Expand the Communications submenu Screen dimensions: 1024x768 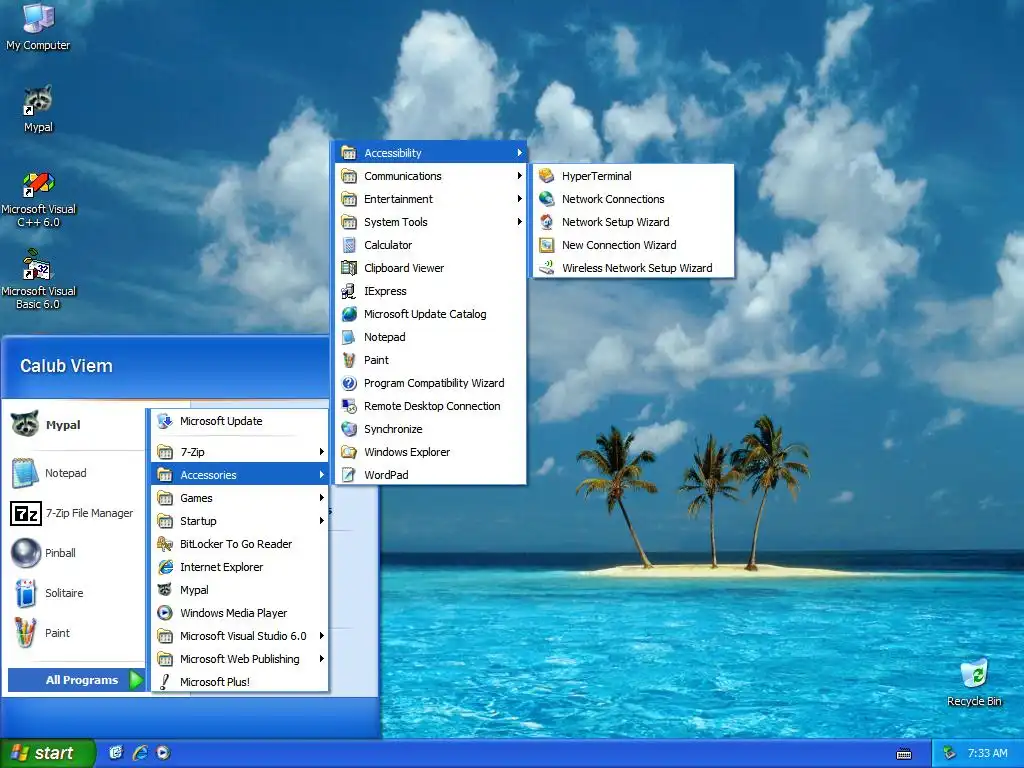click(430, 176)
